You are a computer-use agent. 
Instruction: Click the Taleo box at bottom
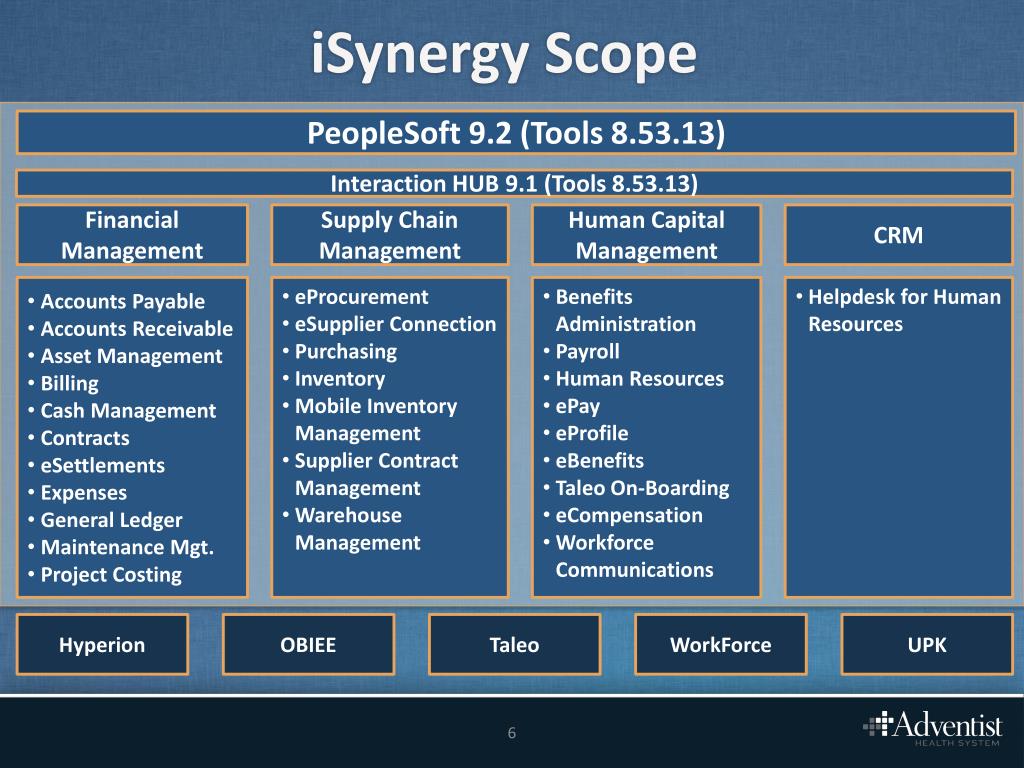tap(515, 645)
